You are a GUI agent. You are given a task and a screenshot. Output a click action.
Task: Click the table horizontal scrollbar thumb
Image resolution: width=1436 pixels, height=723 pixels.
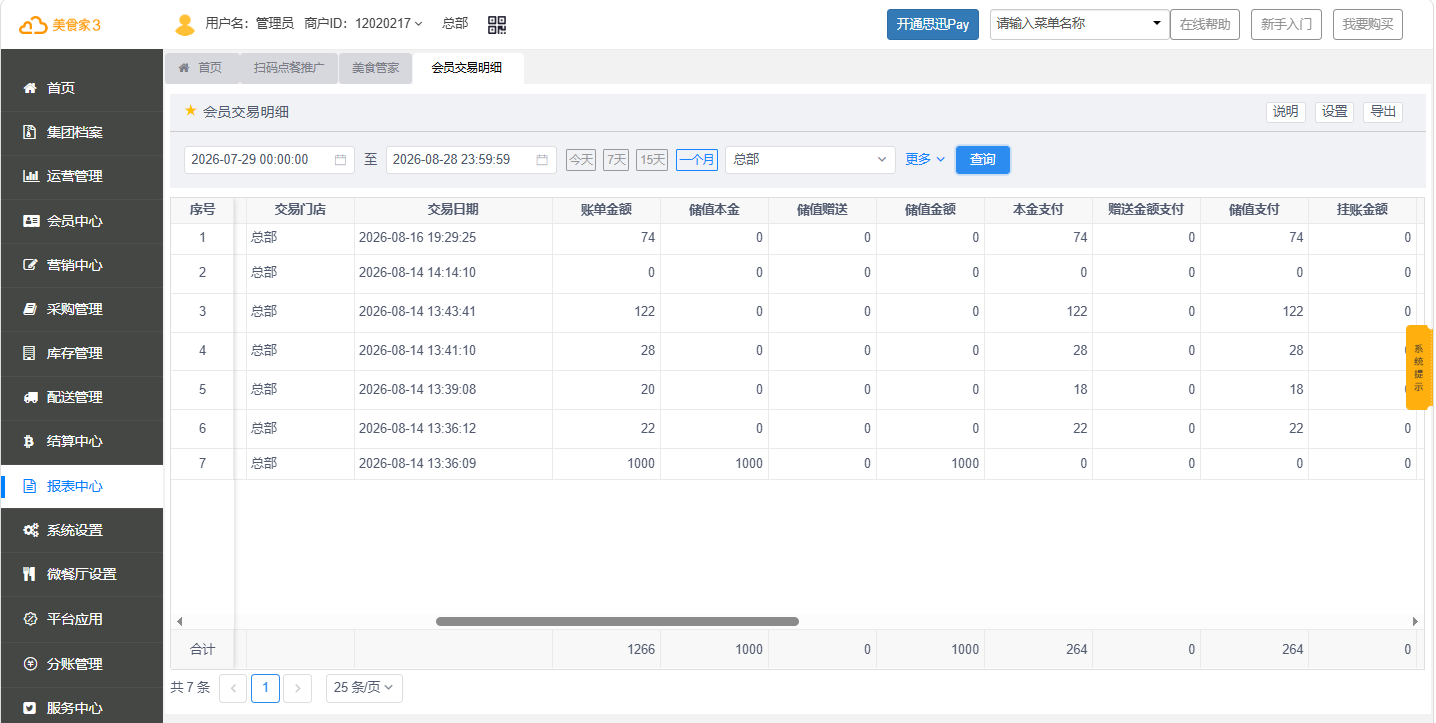[617, 621]
